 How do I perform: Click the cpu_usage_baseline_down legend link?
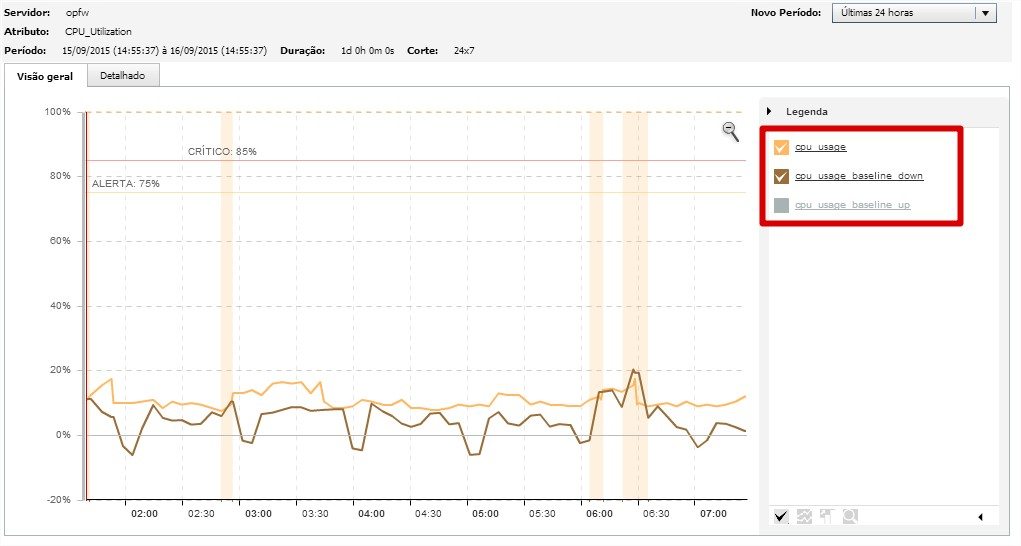click(858, 176)
